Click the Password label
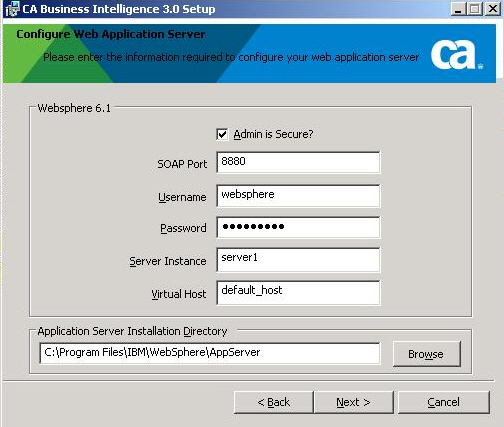This screenshot has height=427, width=504. (x=183, y=228)
